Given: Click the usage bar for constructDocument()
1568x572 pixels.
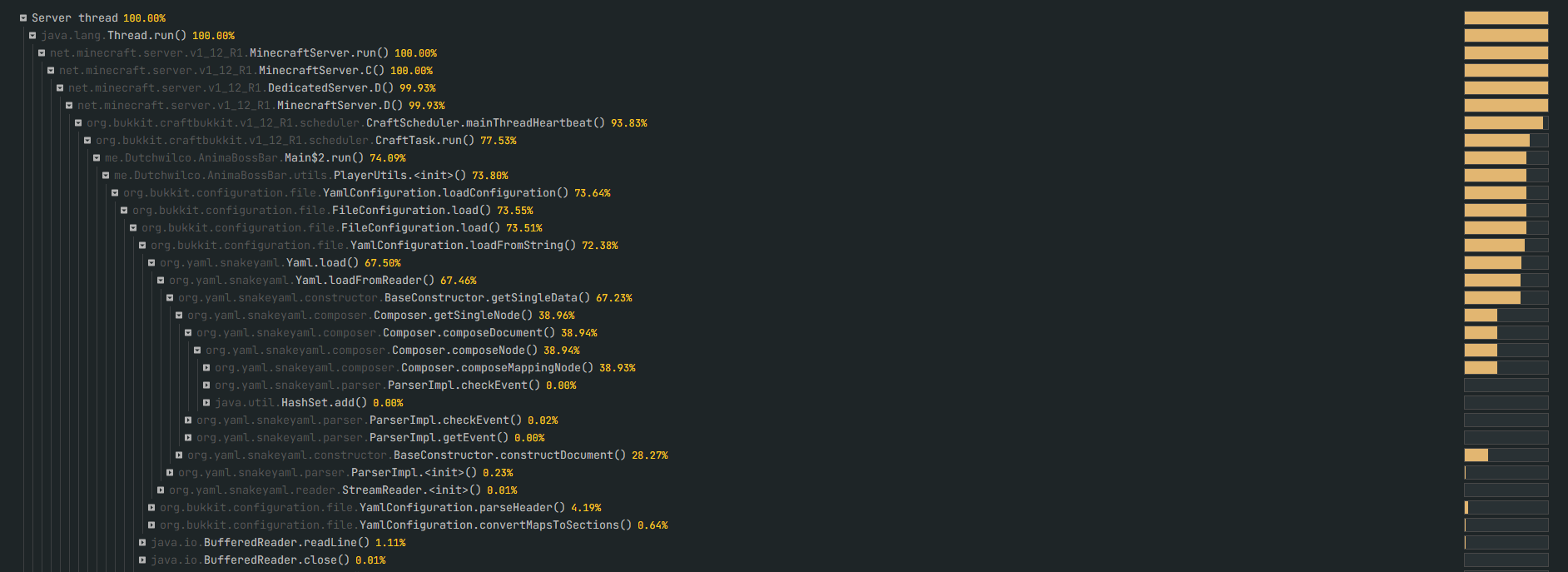Looking at the screenshot, I should [x=1506, y=455].
